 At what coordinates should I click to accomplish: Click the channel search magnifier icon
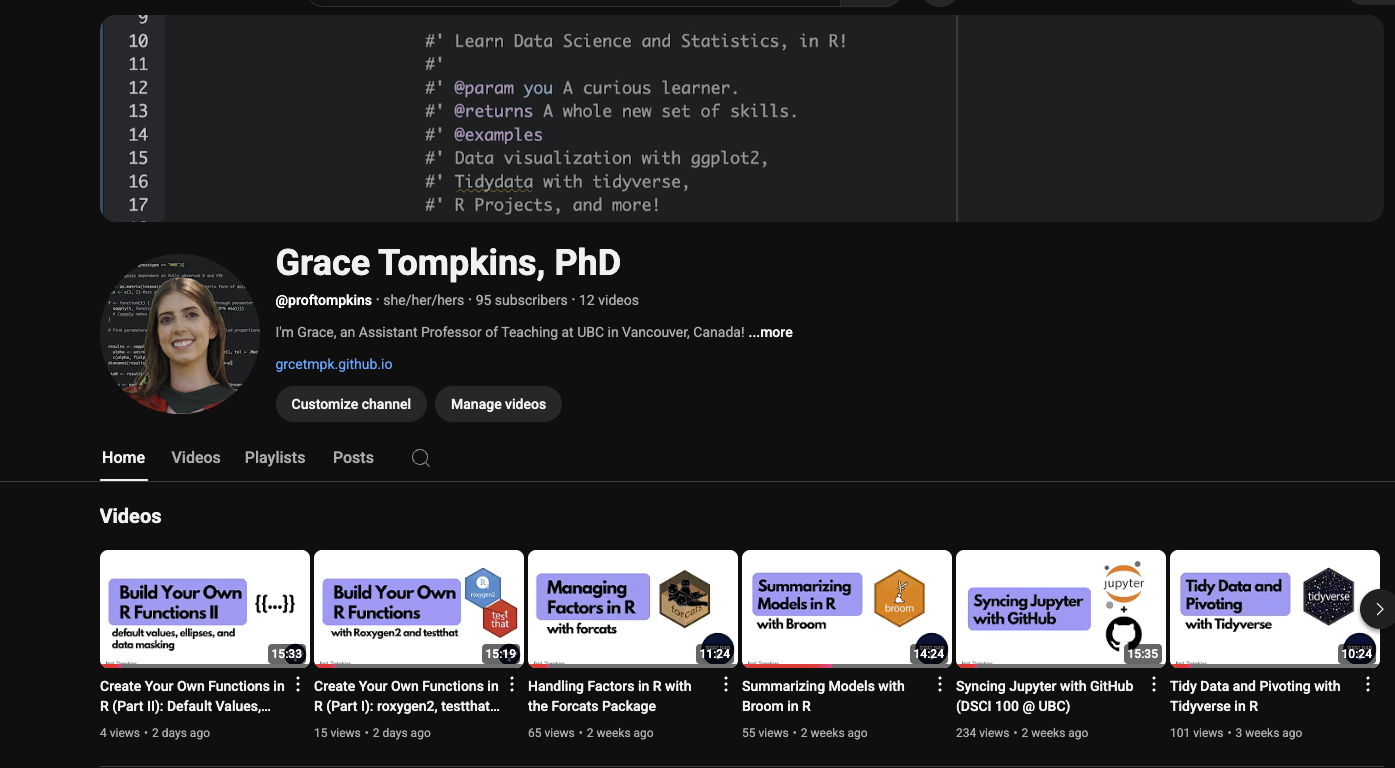[x=421, y=458]
